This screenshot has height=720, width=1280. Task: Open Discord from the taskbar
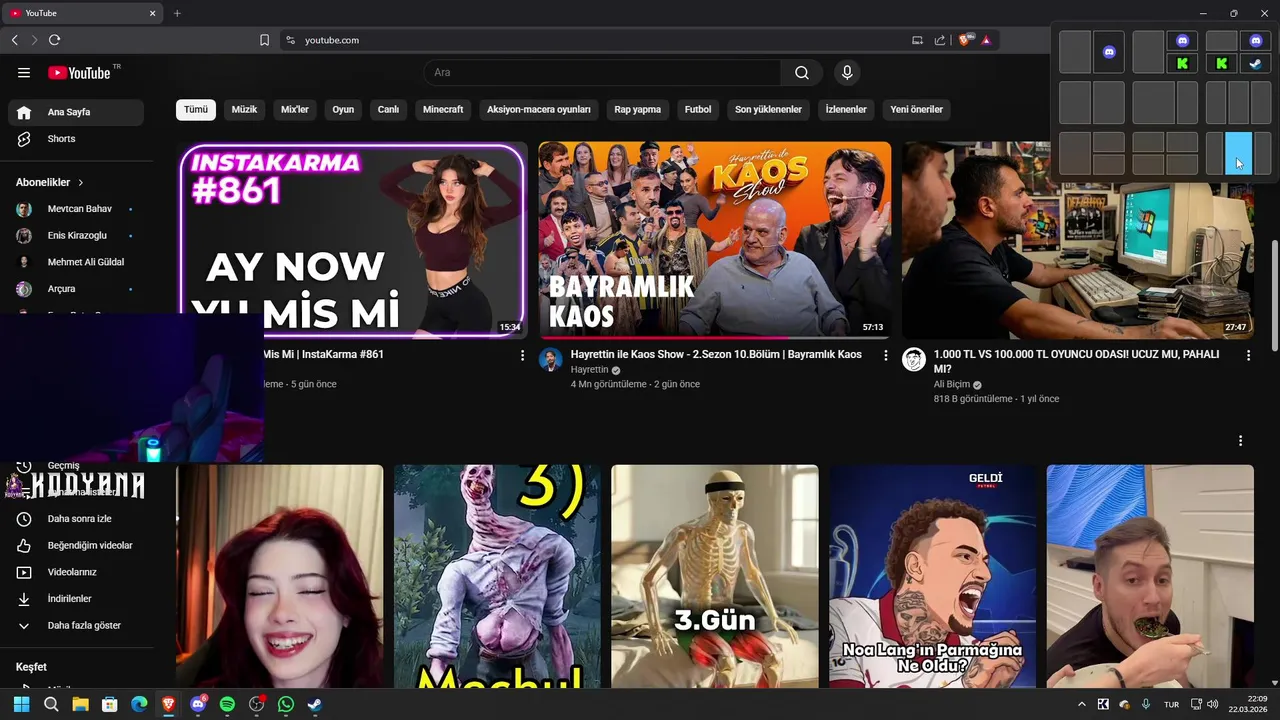198,704
